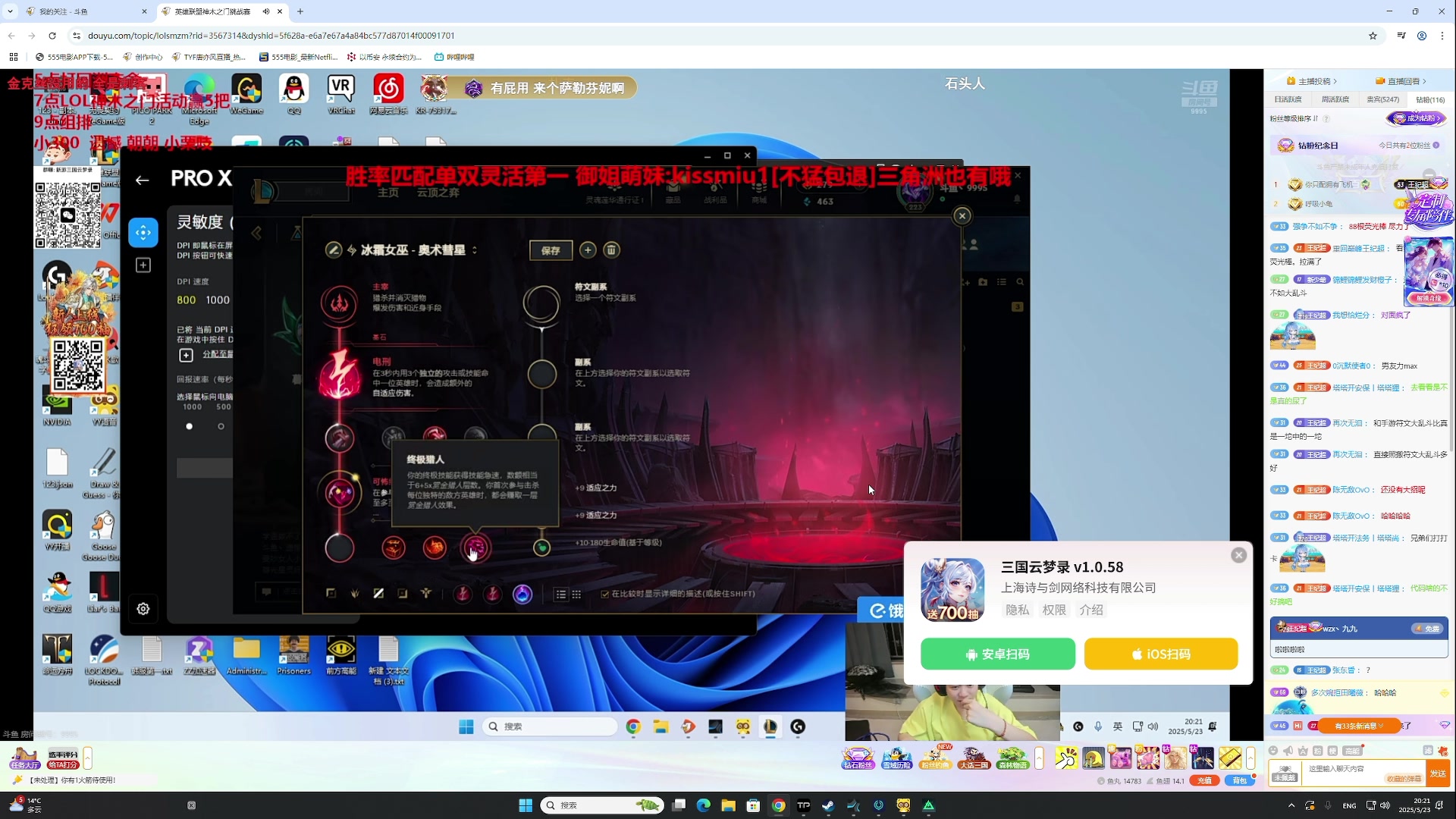Expand the gift row arrow after gold ticket
This screenshot has width=1456, height=819.
[1250, 758]
